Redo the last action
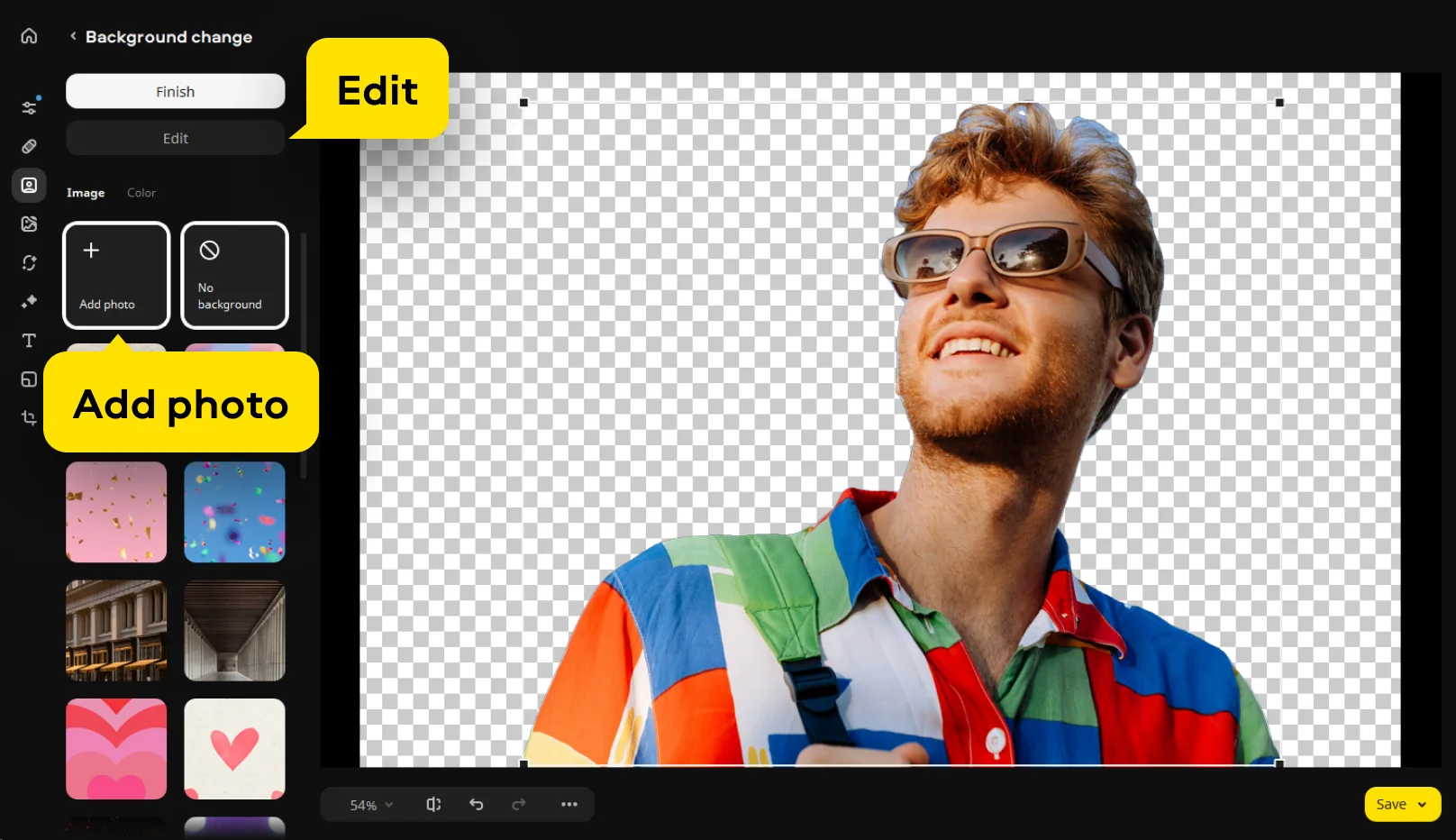Viewport: 1456px width, 840px height. (x=519, y=804)
